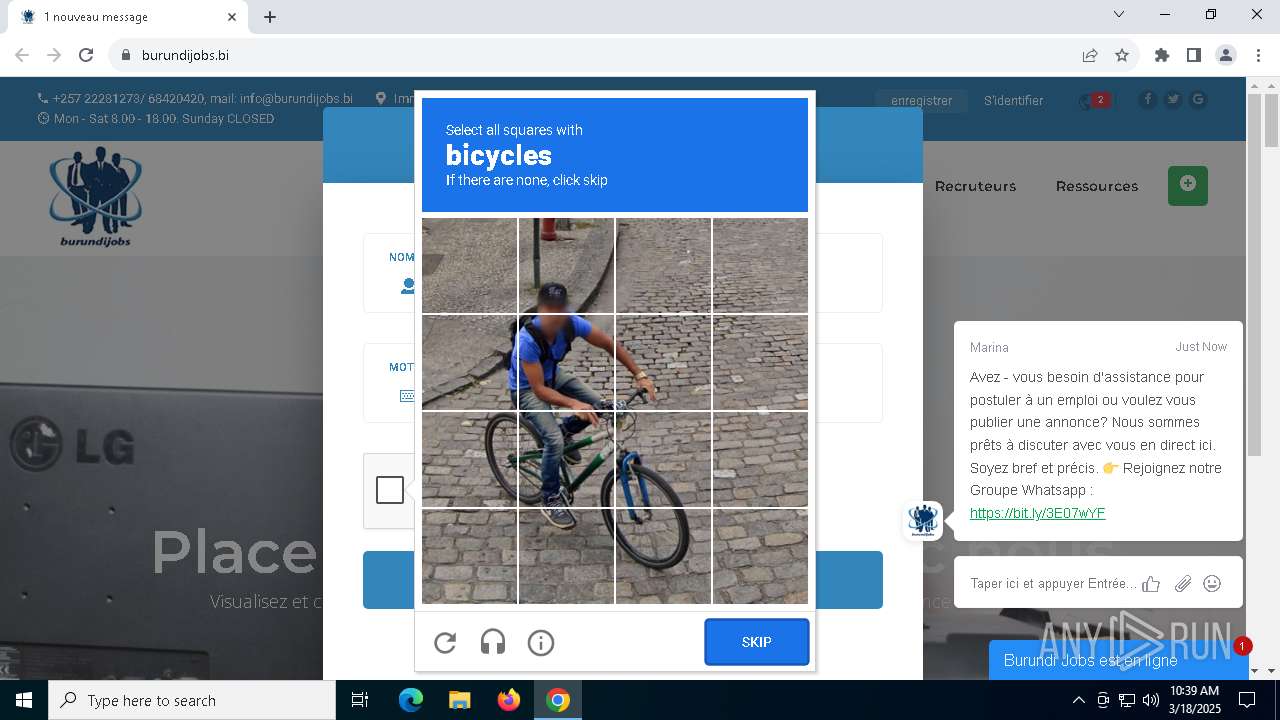Select captcha tile with rider's shoe
1280x720 pixels.
[566, 557]
